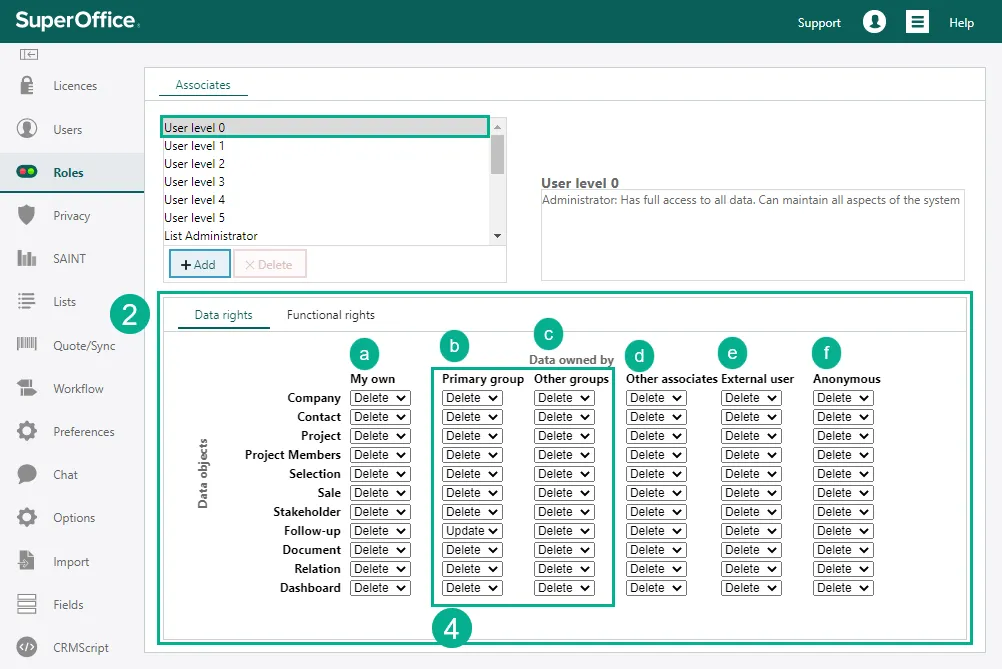Click the Add role button

[200, 265]
